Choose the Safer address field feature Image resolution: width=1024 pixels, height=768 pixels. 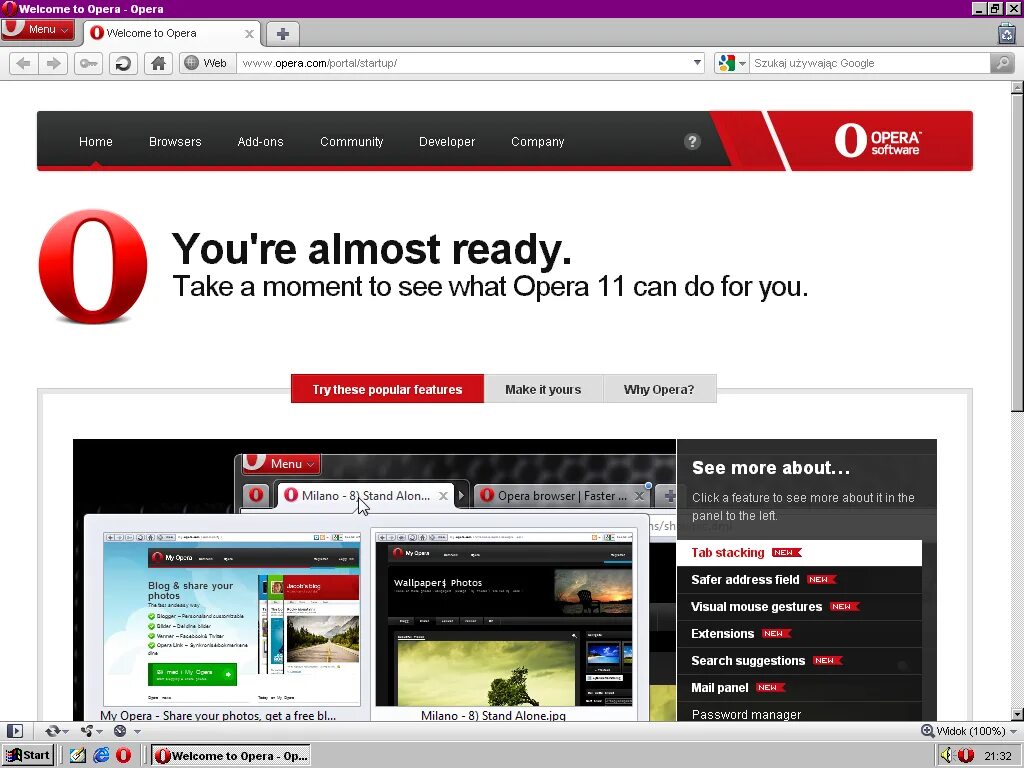click(799, 579)
